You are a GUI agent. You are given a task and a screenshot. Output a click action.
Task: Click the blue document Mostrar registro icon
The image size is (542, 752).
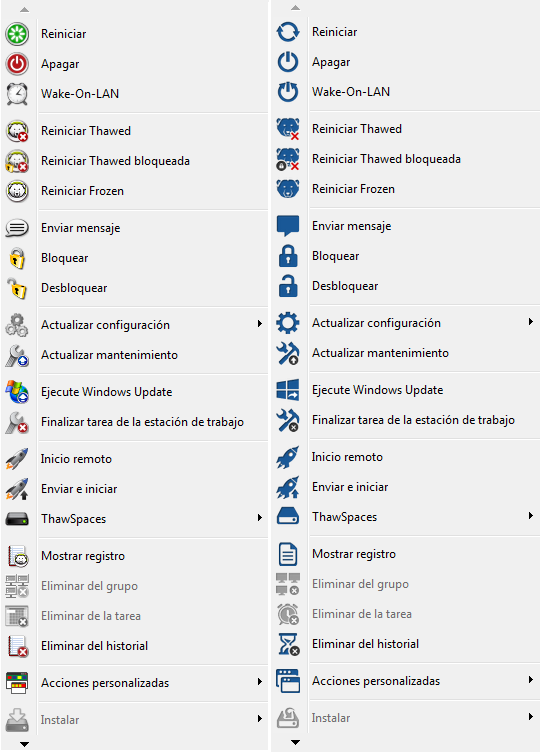pos(288,554)
